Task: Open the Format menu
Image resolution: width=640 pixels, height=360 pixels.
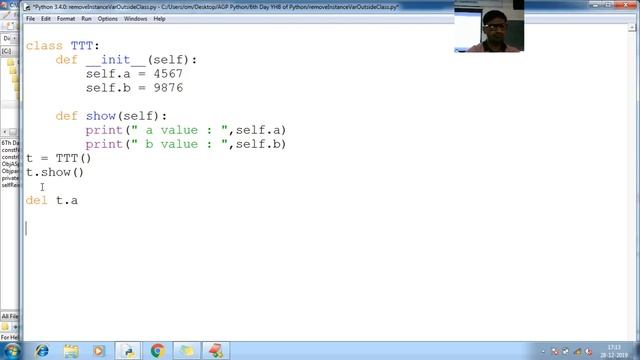Action: click(66, 19)
